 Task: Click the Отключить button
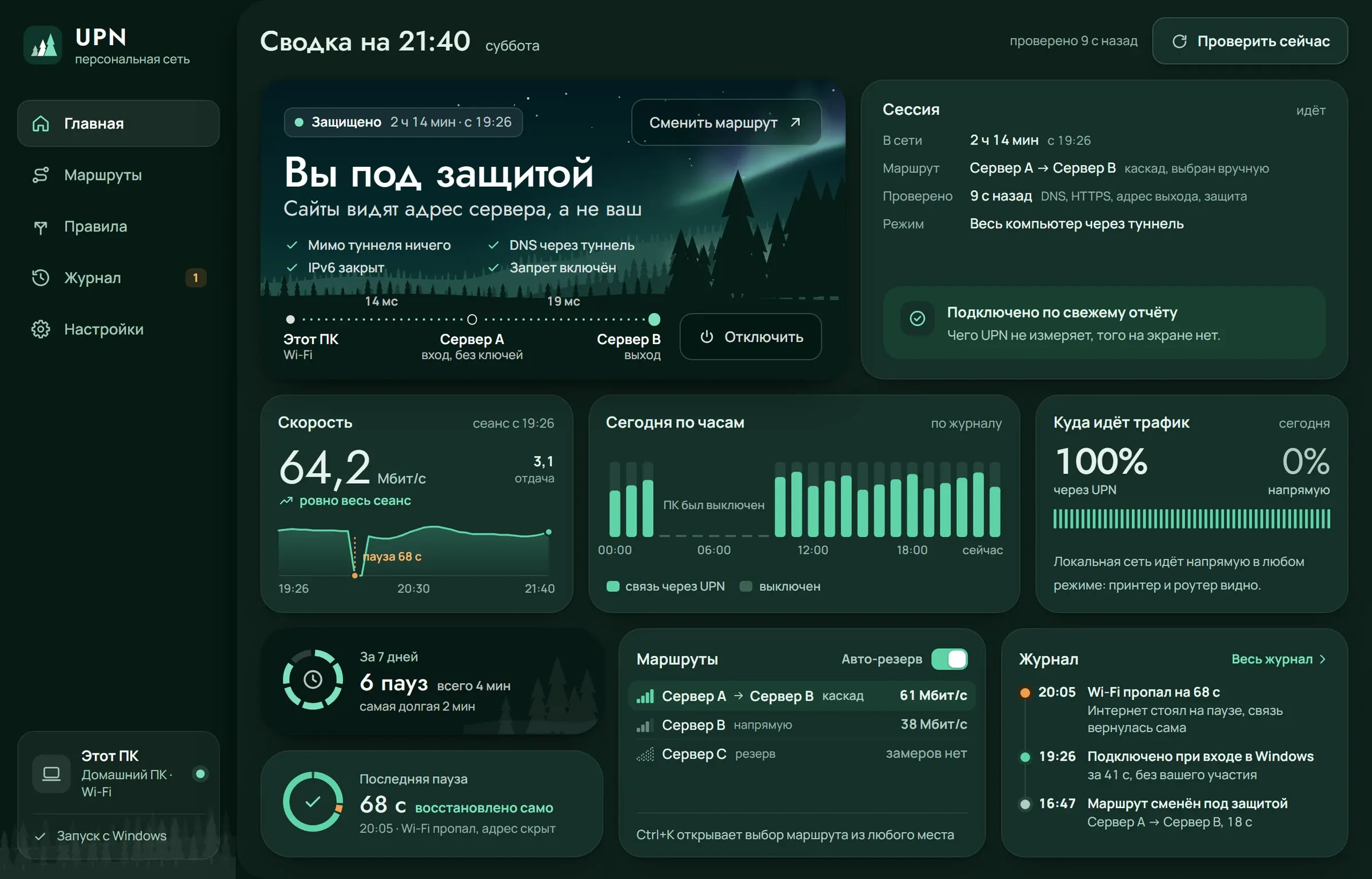click(x=751, y=337)
